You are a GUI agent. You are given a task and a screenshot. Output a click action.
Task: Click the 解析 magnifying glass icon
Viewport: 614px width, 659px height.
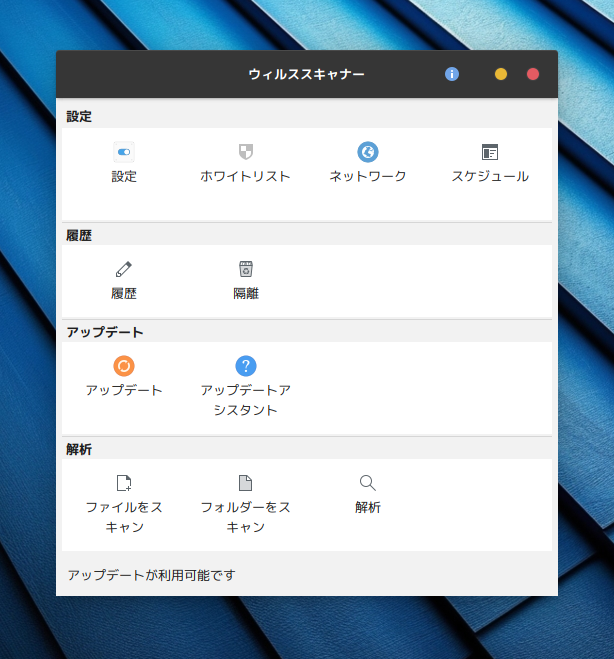(x=368, y=483)
